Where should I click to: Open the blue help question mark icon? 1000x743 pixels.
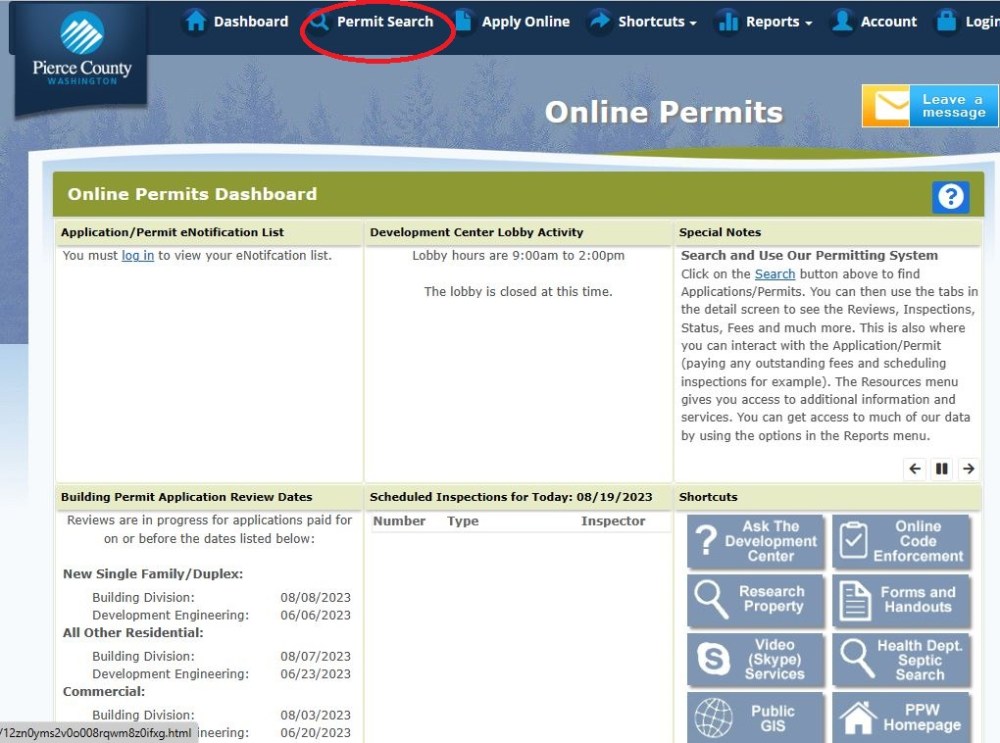tap(950, 197)
